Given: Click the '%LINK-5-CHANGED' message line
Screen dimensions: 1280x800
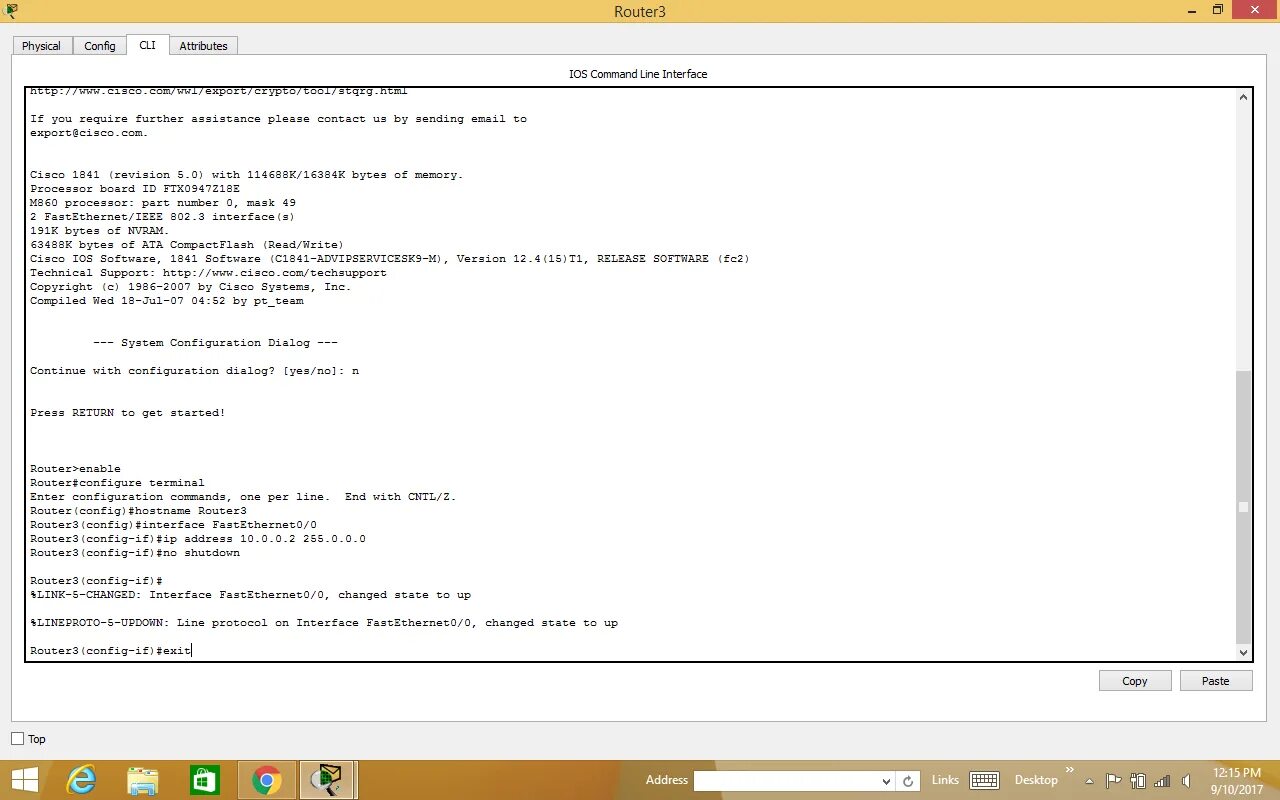Looking at the screenshot, I should click(250, 595).
